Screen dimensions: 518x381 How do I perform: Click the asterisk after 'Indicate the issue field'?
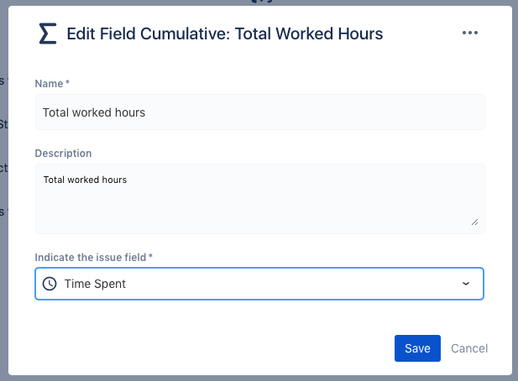click(150, 256)
